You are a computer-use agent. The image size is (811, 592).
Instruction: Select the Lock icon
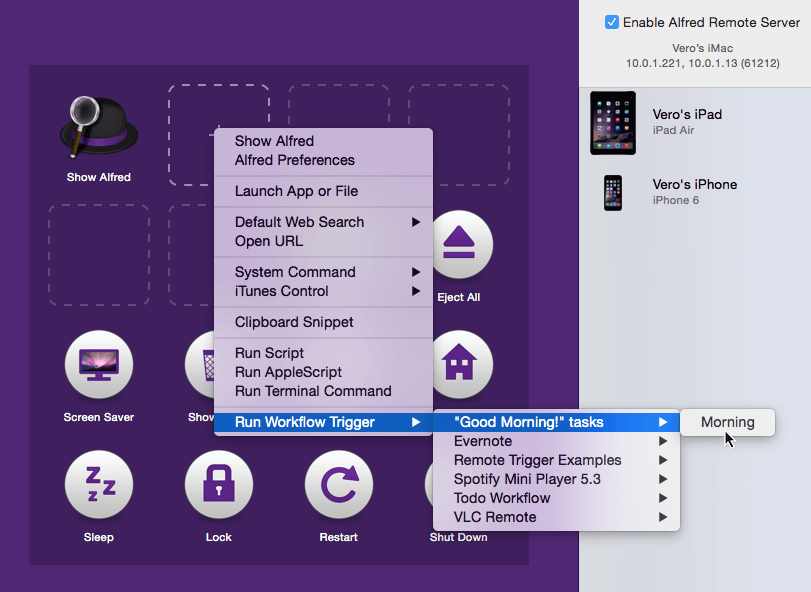pyautogui.click(x=218, y=485)
